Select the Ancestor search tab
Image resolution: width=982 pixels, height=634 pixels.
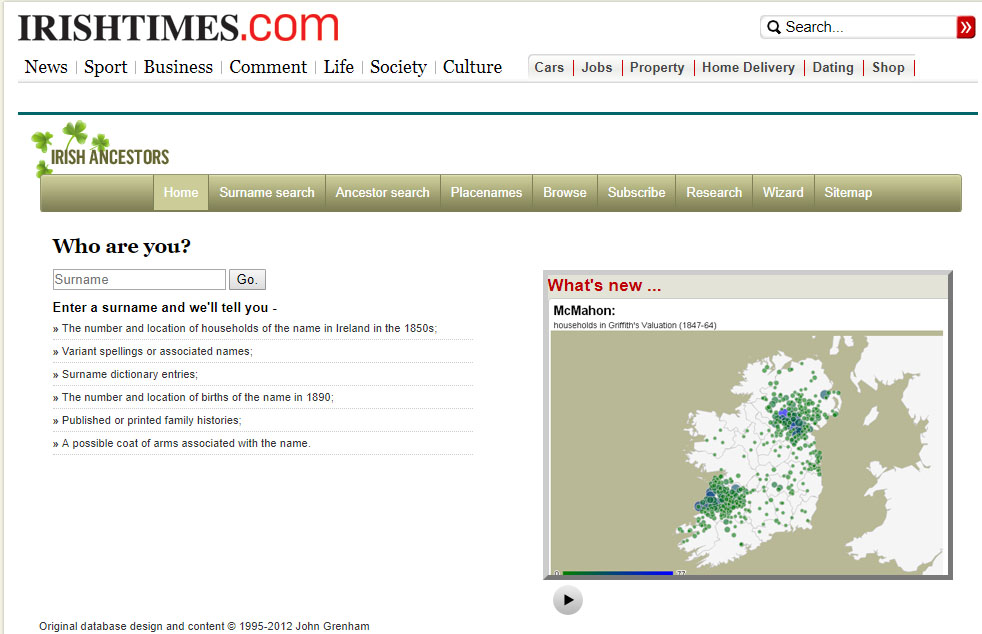tap(383, 192)
